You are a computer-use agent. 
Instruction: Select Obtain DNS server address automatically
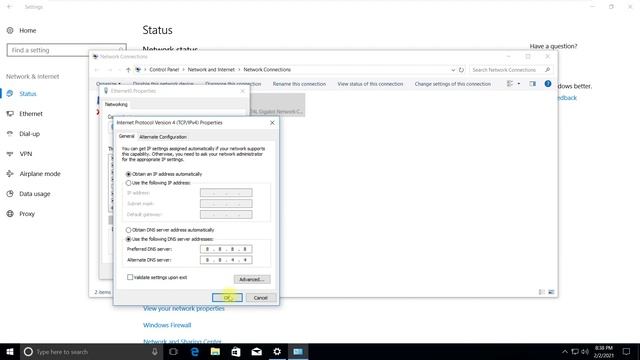click(x=129, y=230)
